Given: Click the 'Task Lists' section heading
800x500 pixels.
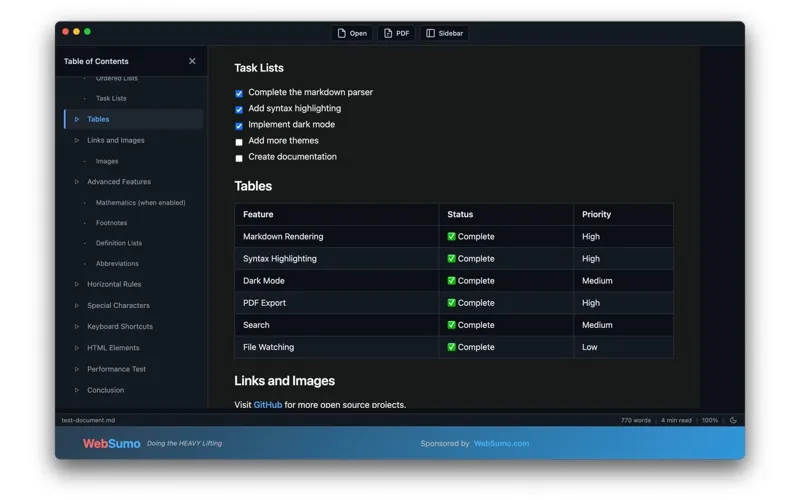Looking at the screenshot, I should click(259, 68).
